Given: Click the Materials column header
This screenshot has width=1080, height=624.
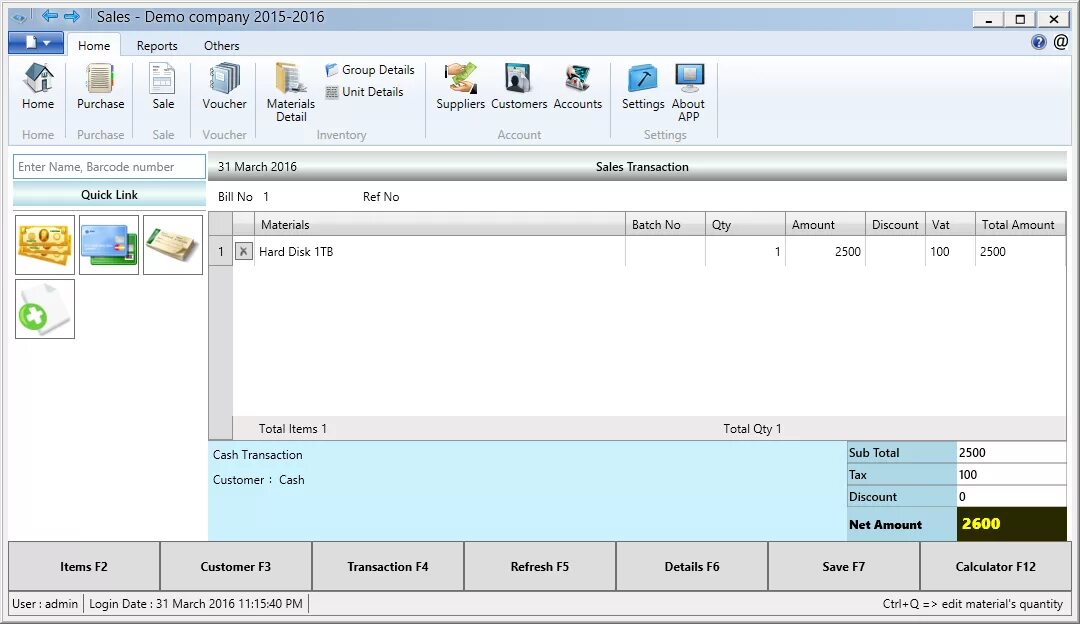Looking at the screenshot, I should (439, 225).
